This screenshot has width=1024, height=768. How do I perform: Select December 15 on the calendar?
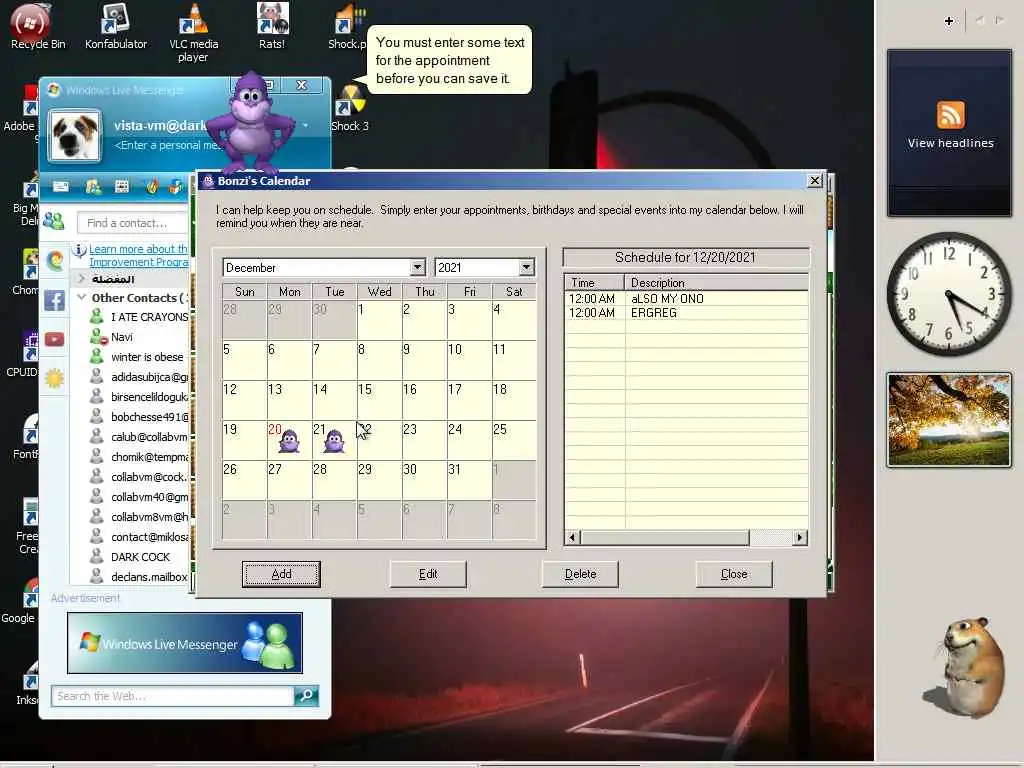tap(379, 400)
